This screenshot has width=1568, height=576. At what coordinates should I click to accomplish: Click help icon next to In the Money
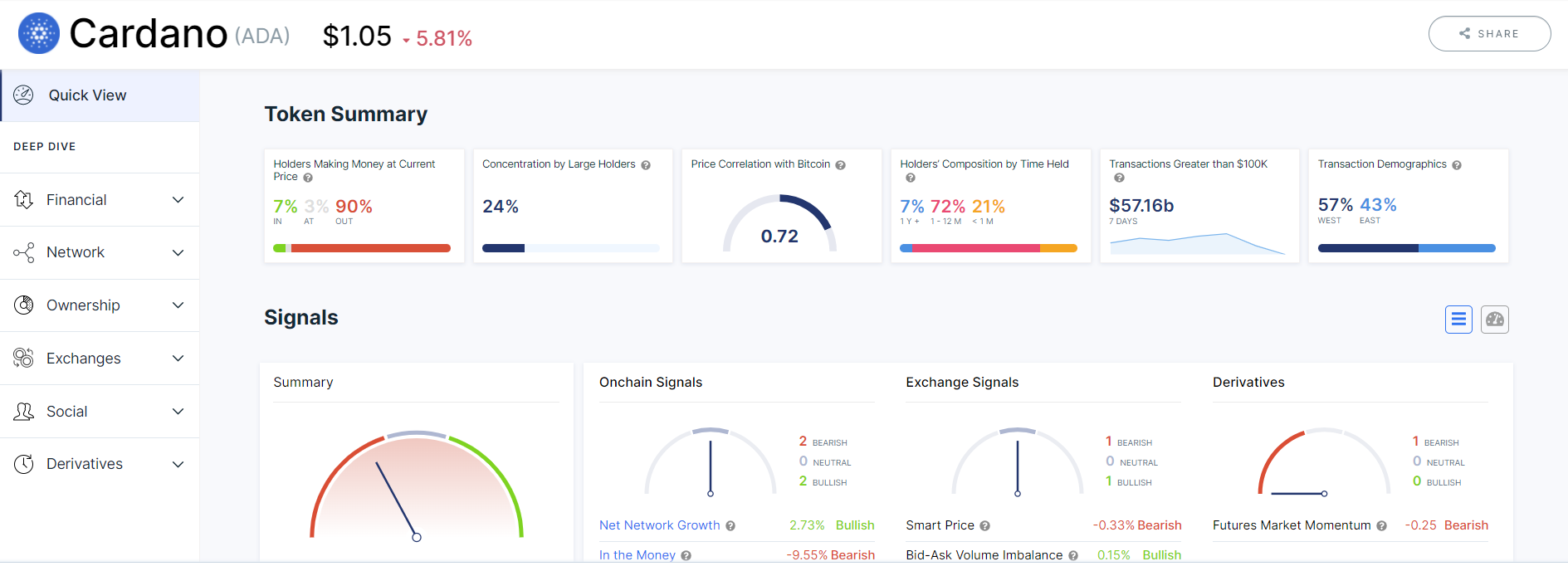[x=686, y=556]
